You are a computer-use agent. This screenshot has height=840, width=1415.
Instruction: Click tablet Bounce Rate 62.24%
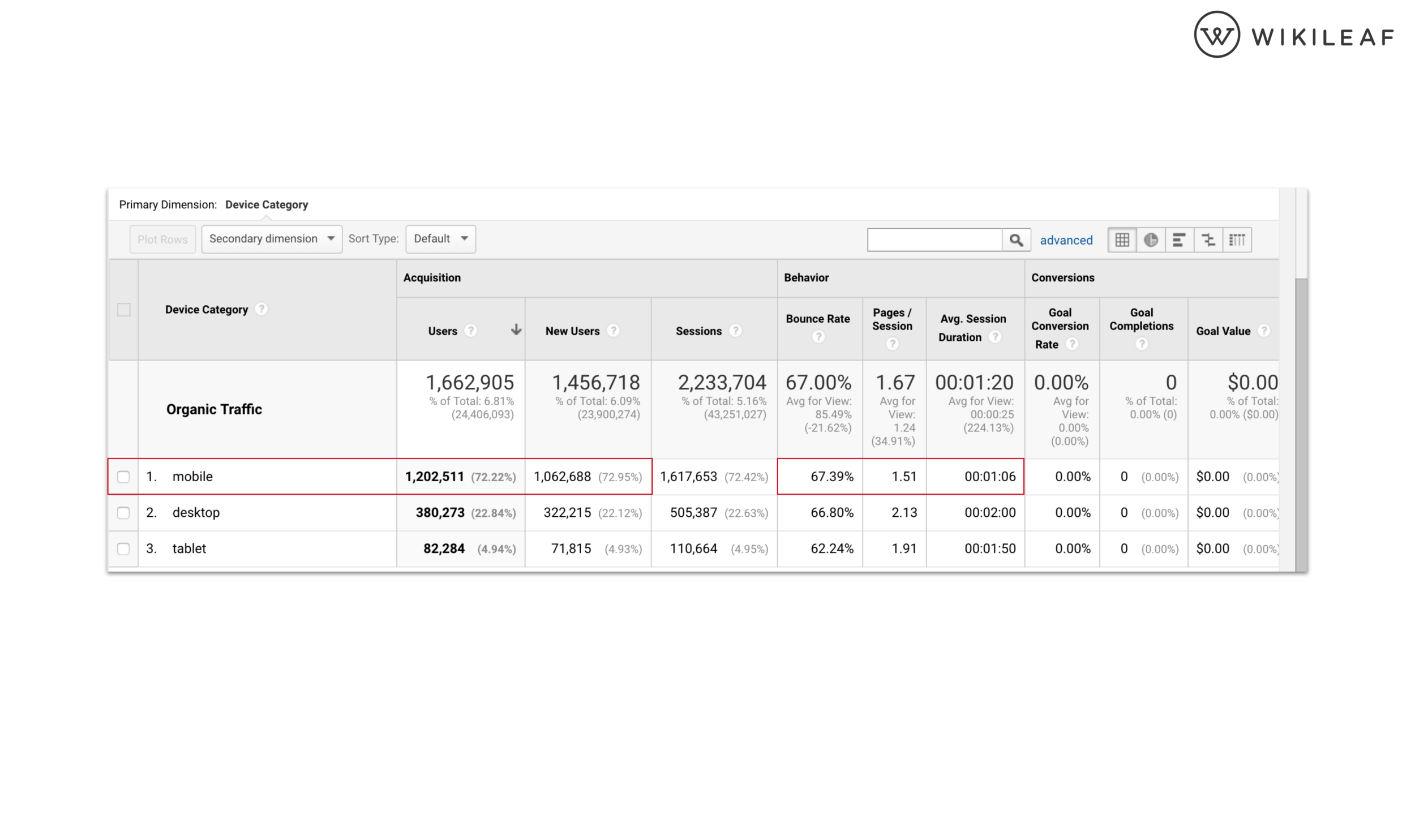click(832, 548)
